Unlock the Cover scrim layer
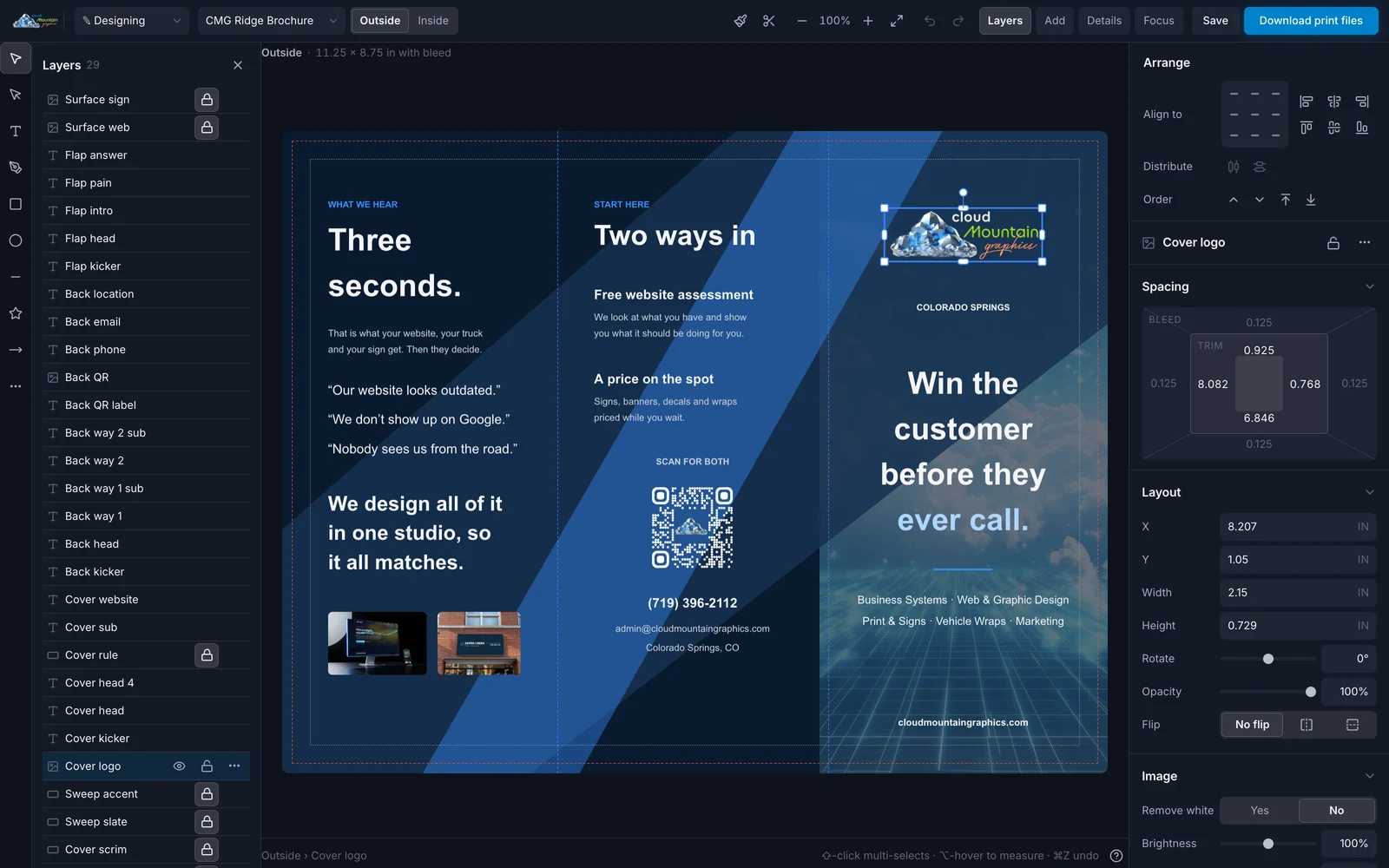Image resolution: width=1389 pixels, height=868 pixels. 207,850
